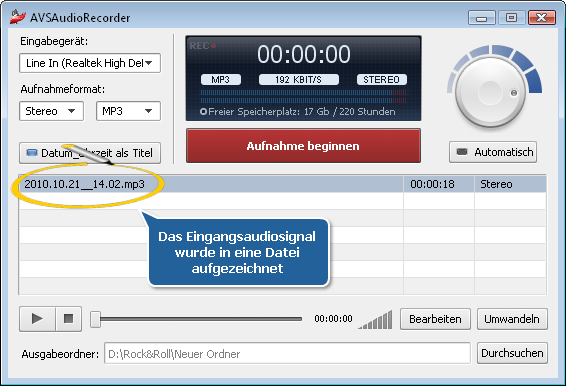Screen dimensions: 566x386
Task: Click the Ausgabeordner path field
Action: [x=287, y=354]
